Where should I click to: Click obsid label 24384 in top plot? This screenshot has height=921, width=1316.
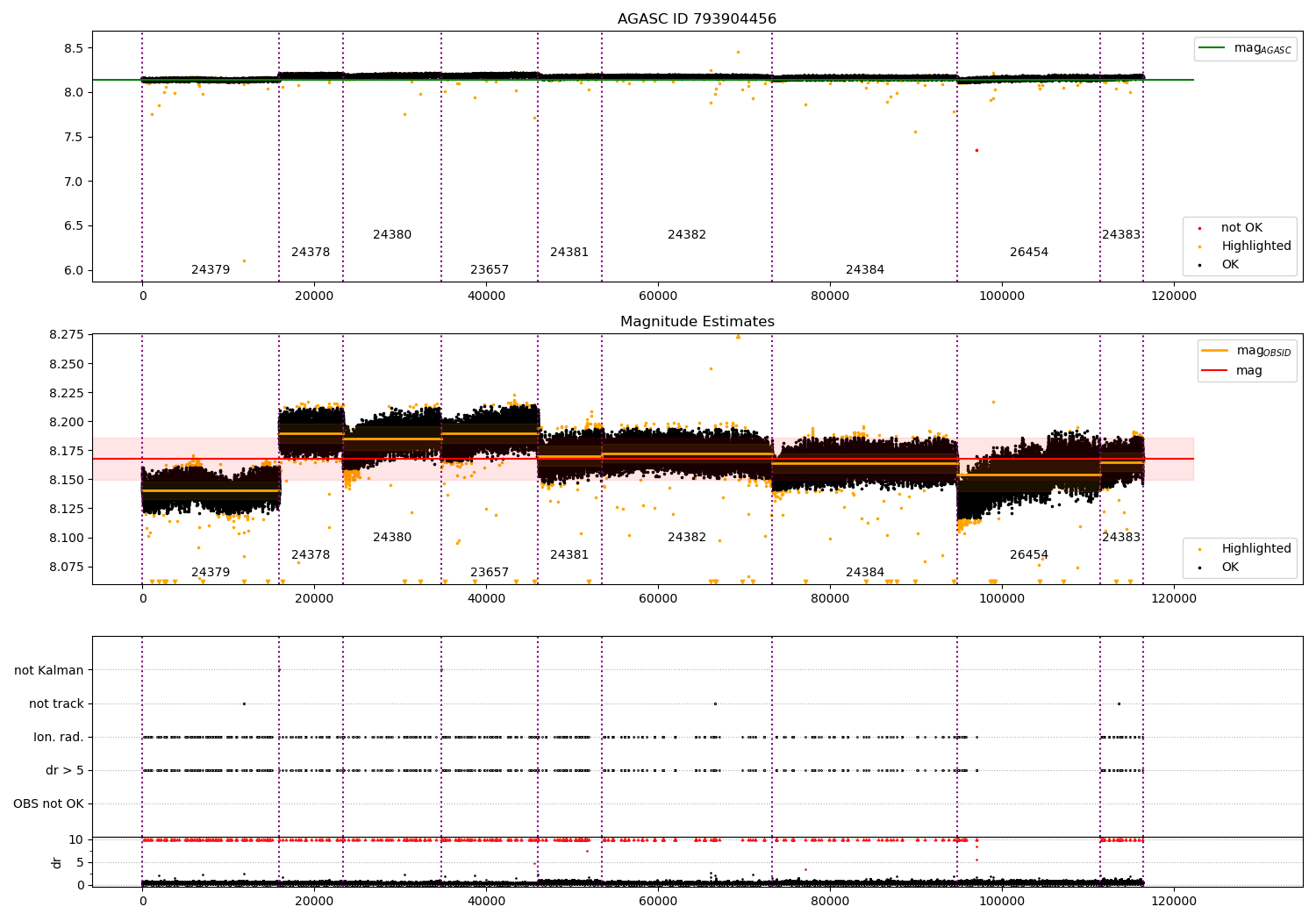(x=865, y=270)
